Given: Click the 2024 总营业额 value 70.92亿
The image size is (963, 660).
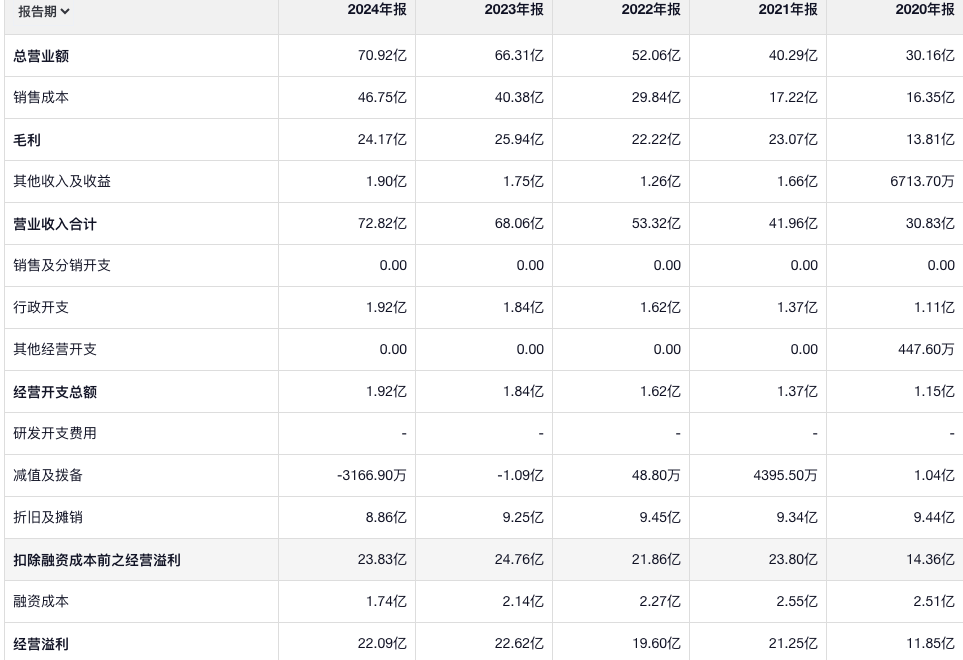Looking at the screenshot, I should click(x=382, y=56).
